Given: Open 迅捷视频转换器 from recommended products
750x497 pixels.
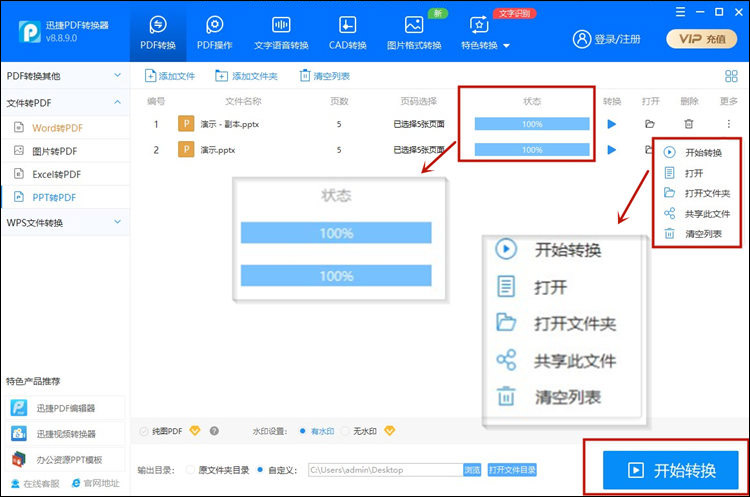Looking at the screenshot, I should coord(66,434).
